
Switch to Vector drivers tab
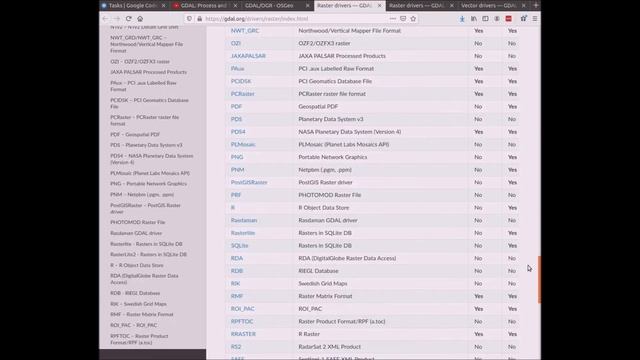(489, 6)
